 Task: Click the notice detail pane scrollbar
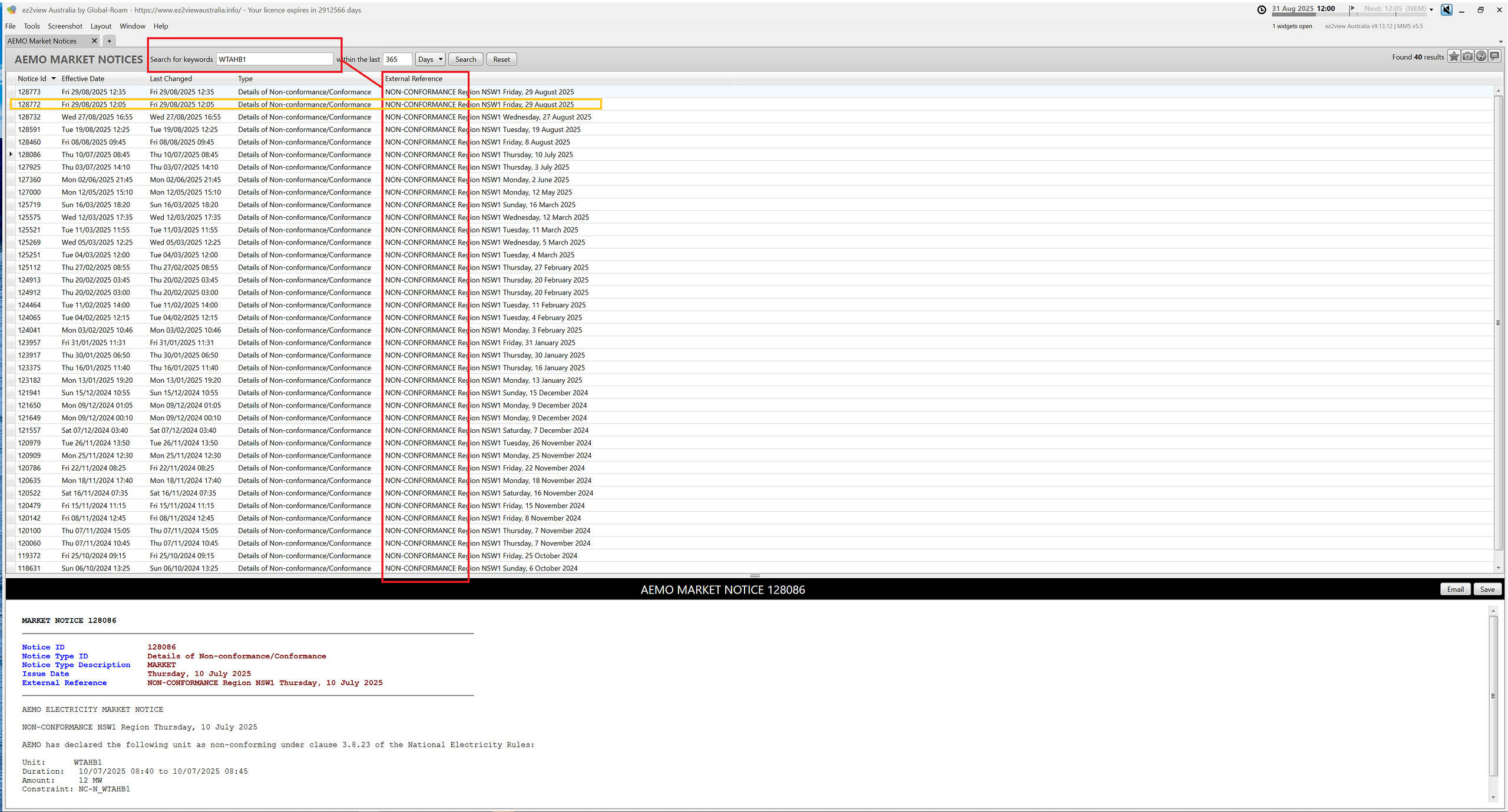tap(1493, 696)
